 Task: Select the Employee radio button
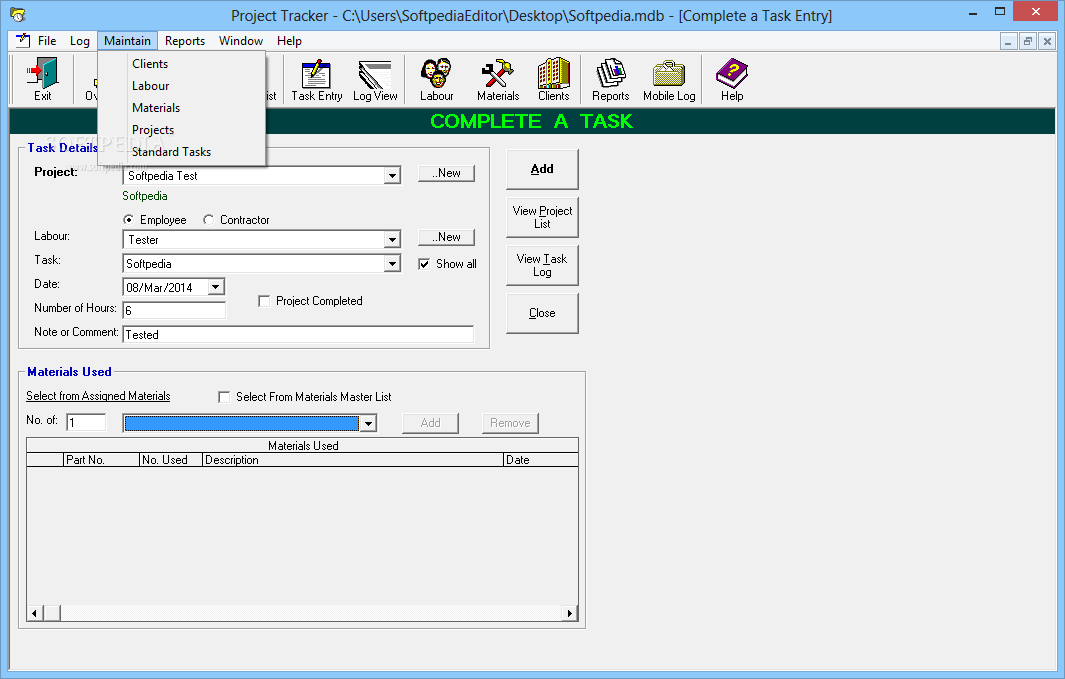coord(128,219)
